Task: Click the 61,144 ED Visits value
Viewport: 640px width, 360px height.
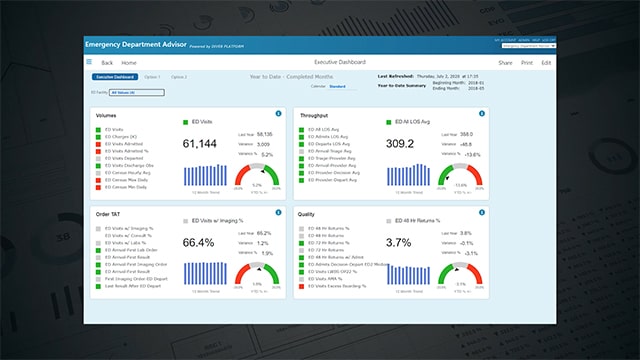Action: click(x=200, y=144)
